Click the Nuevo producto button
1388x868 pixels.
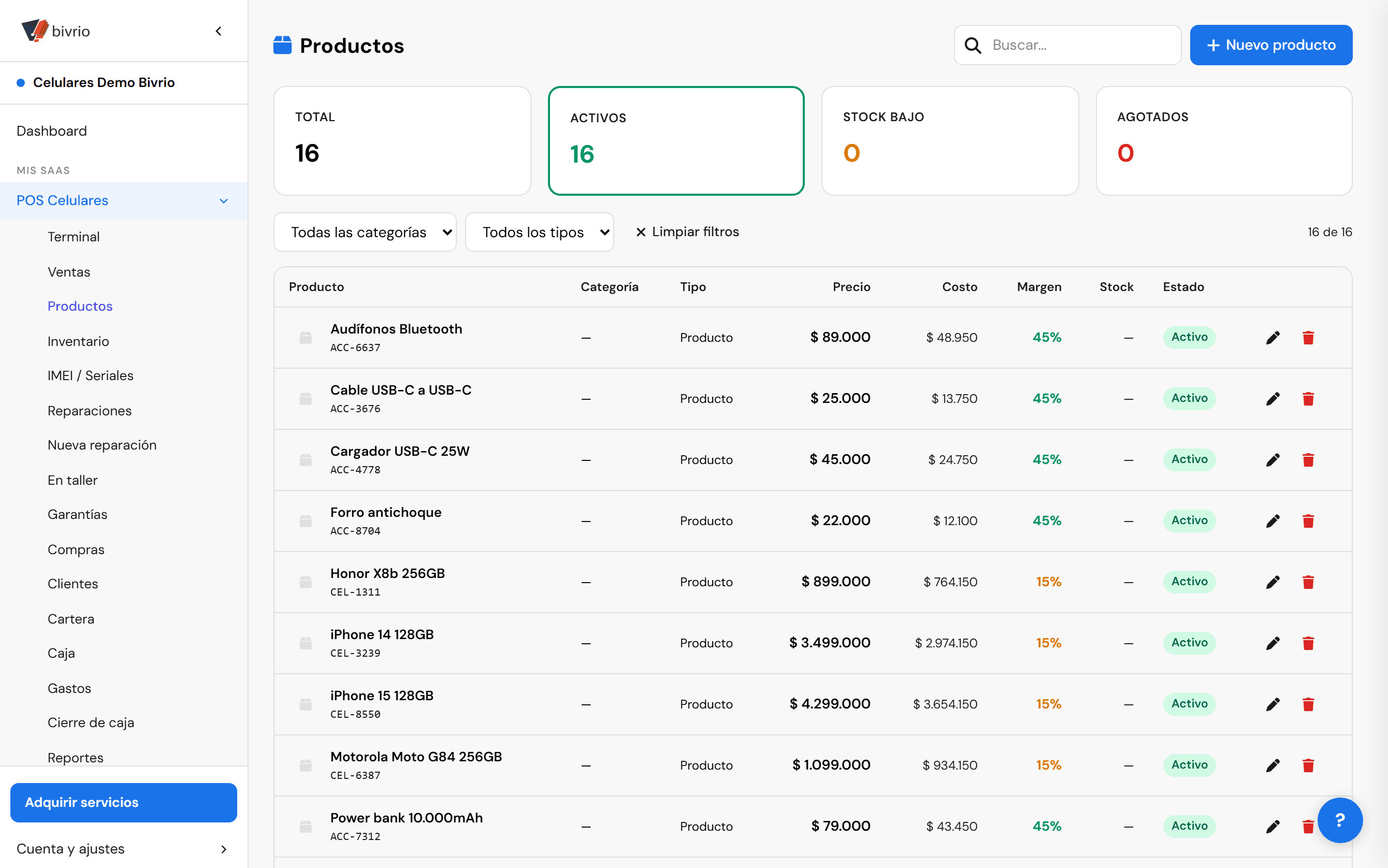(1271, 45)
